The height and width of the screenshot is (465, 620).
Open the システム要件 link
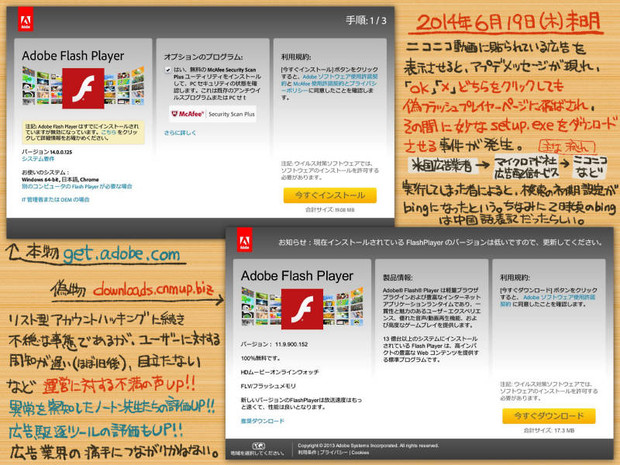38,159
